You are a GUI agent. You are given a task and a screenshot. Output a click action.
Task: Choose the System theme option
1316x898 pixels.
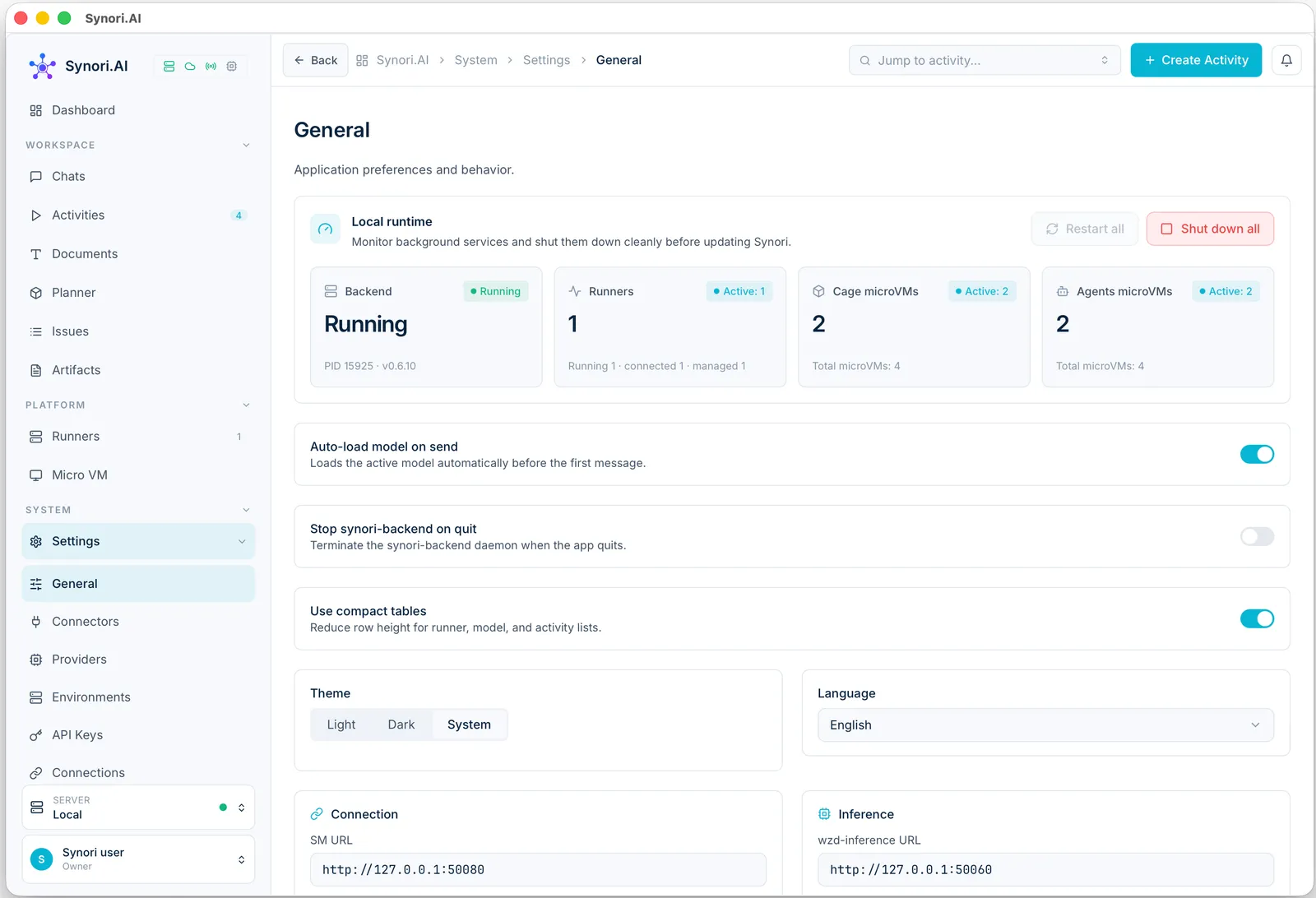pos(469,724)
